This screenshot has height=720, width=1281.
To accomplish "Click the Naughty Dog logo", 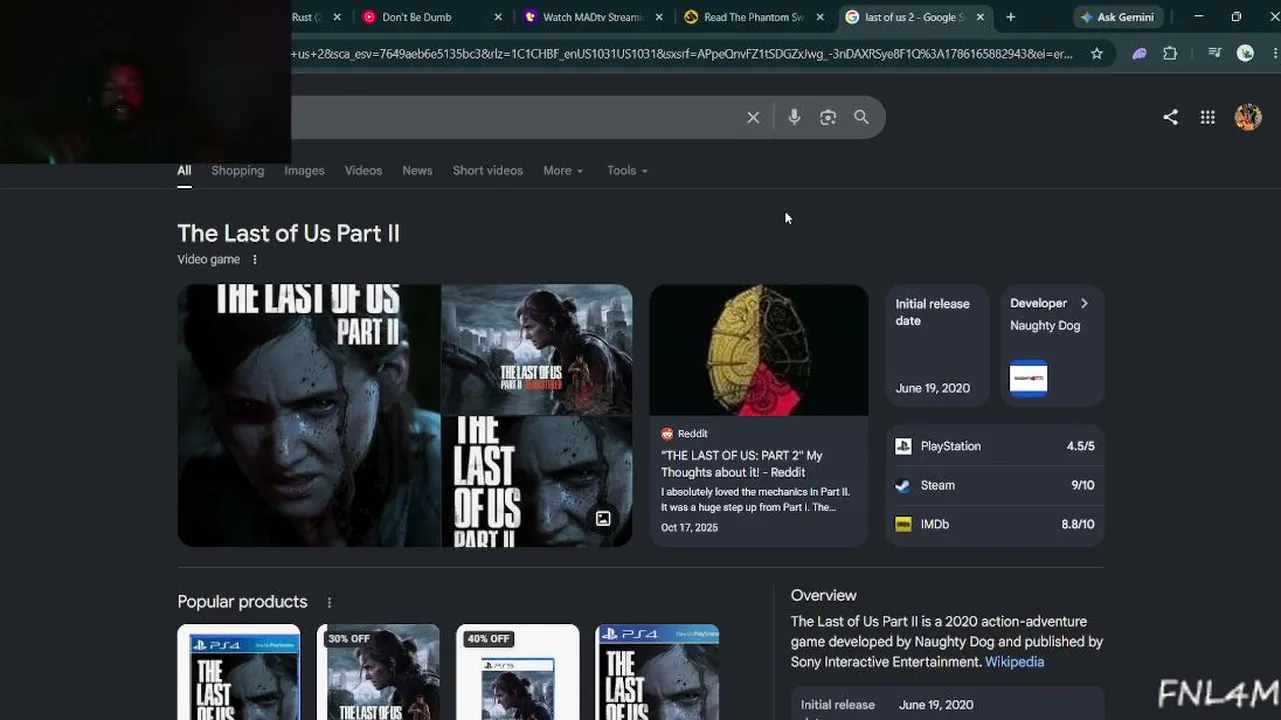I will pyautogui.click(x=1028, y=379).
